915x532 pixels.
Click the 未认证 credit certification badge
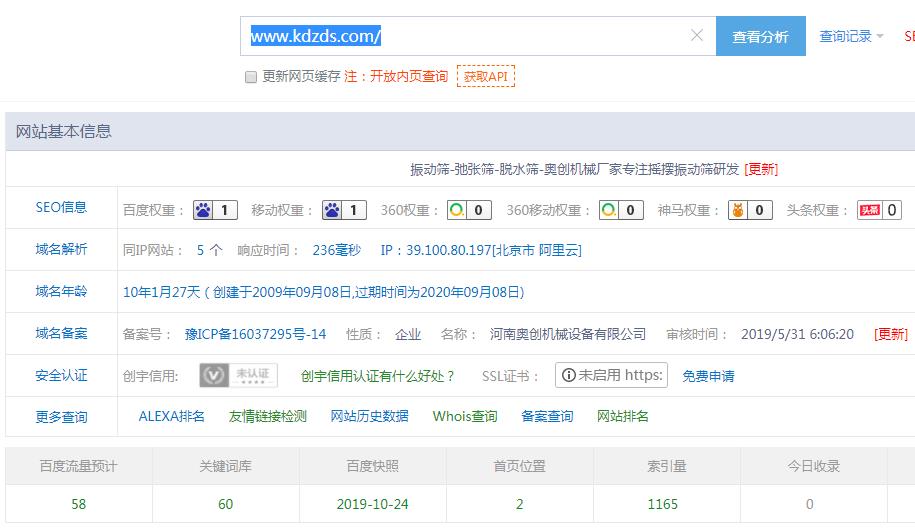click(238, 376)
